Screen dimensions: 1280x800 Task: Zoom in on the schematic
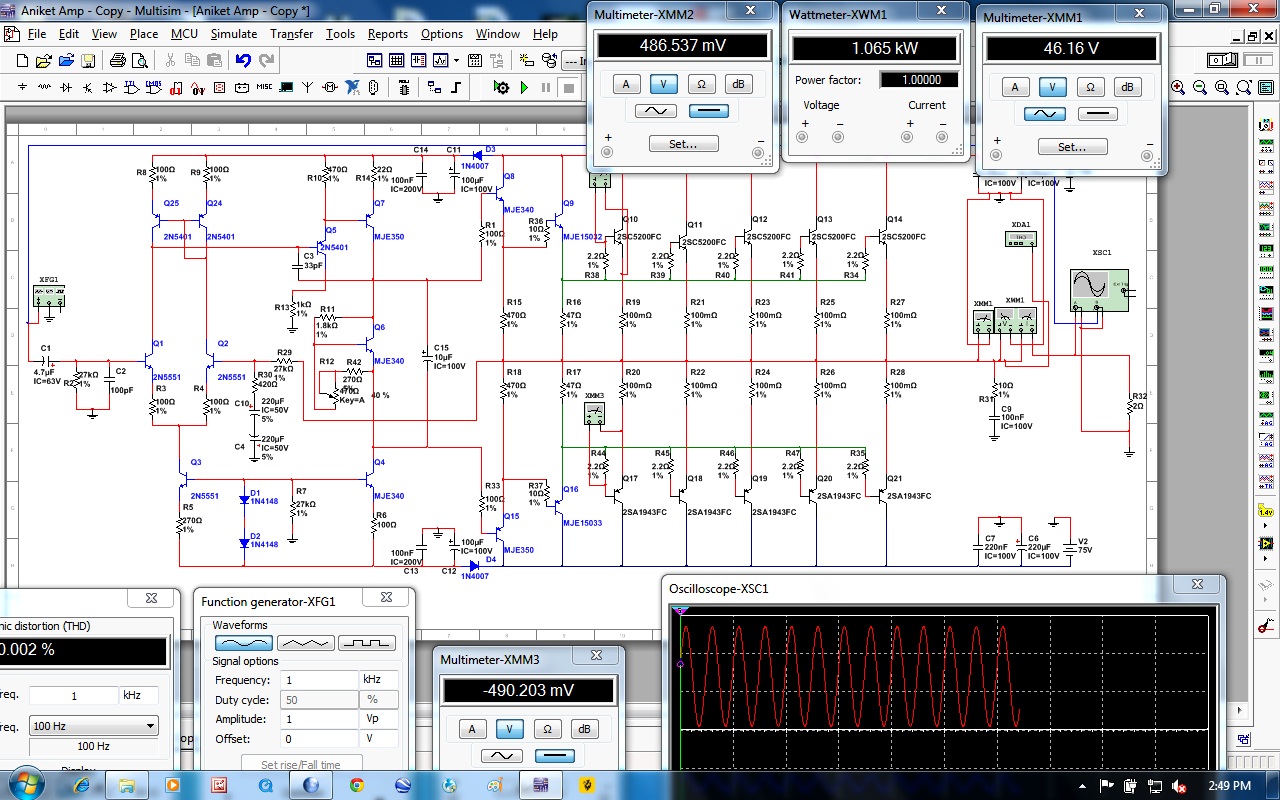click(x=1178, y=87)
